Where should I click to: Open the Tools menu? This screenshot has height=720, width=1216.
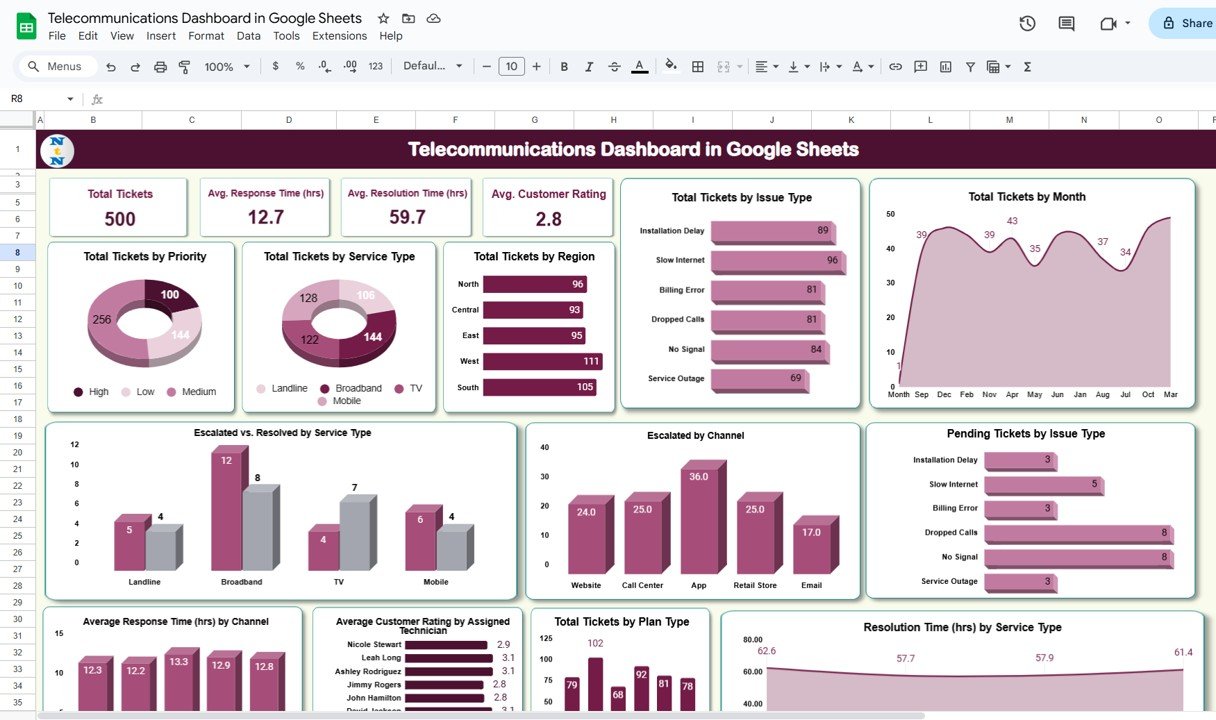click(286, 36)
